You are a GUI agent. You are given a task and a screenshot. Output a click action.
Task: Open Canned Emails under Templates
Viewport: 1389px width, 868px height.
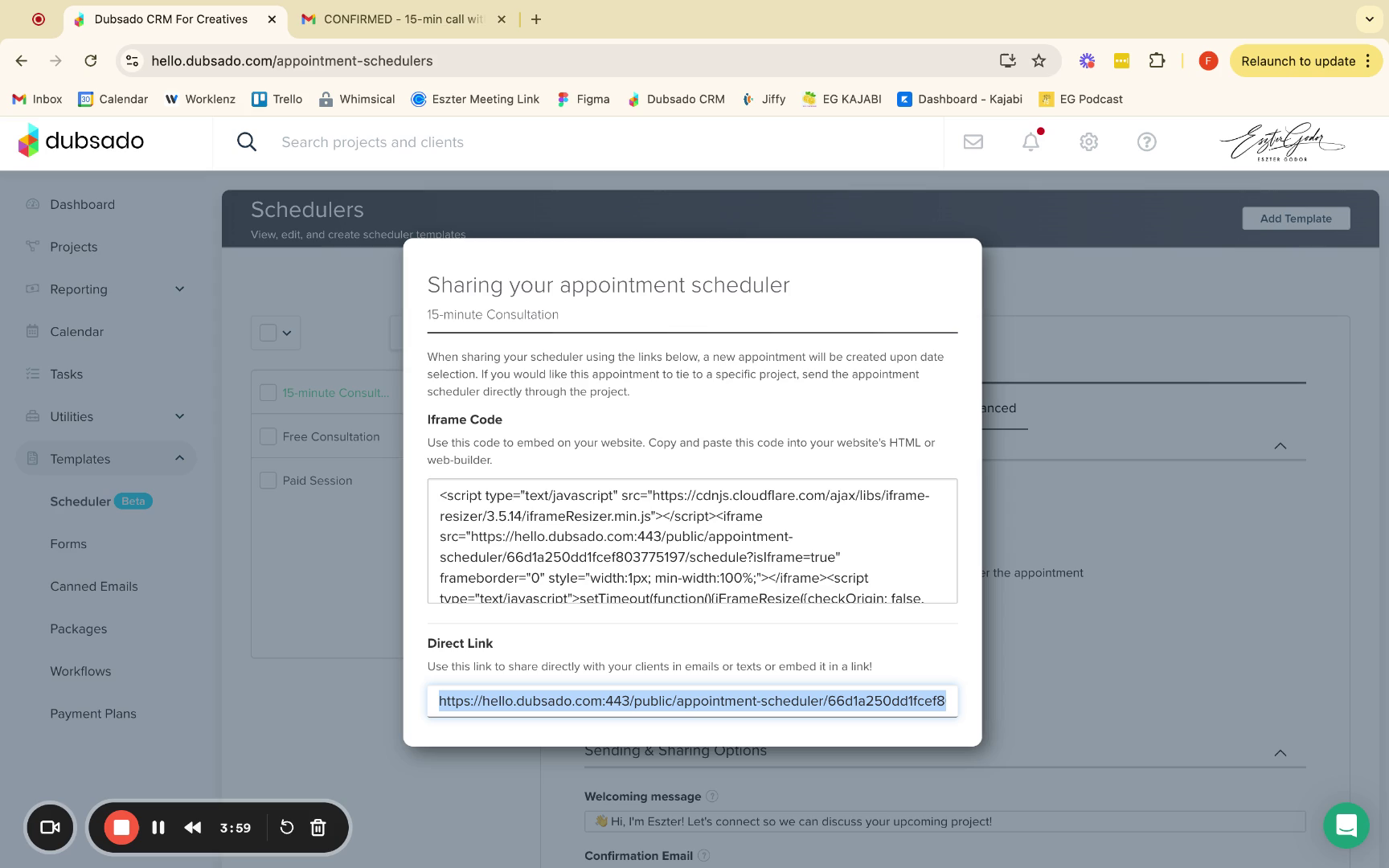[x=94, y=587]
